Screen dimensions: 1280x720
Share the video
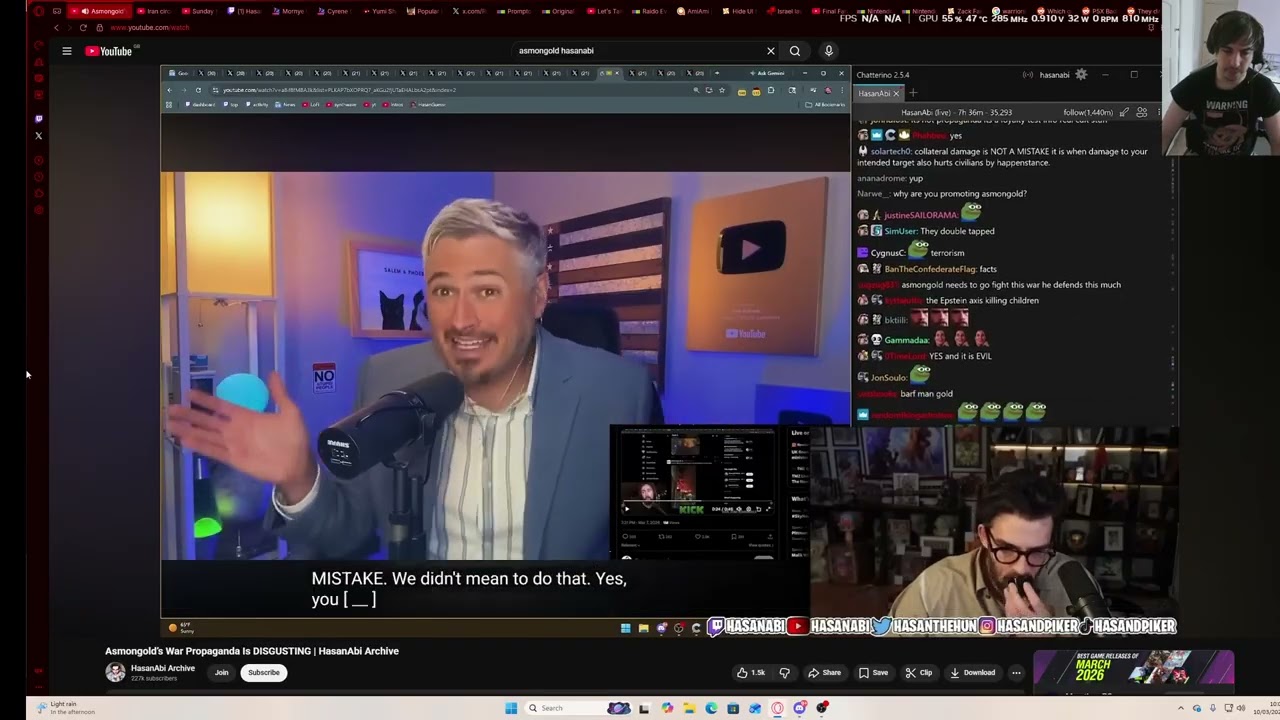[x=824, y=673]
